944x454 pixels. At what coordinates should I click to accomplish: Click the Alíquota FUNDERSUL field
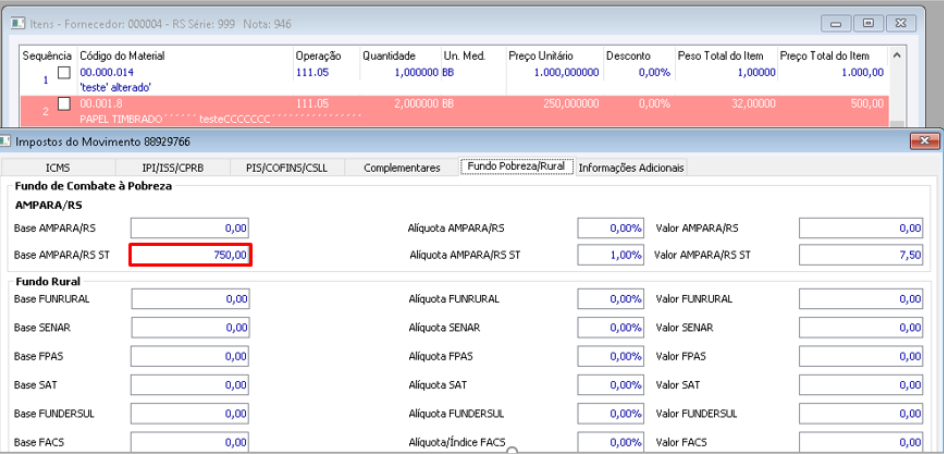[610, 414]
